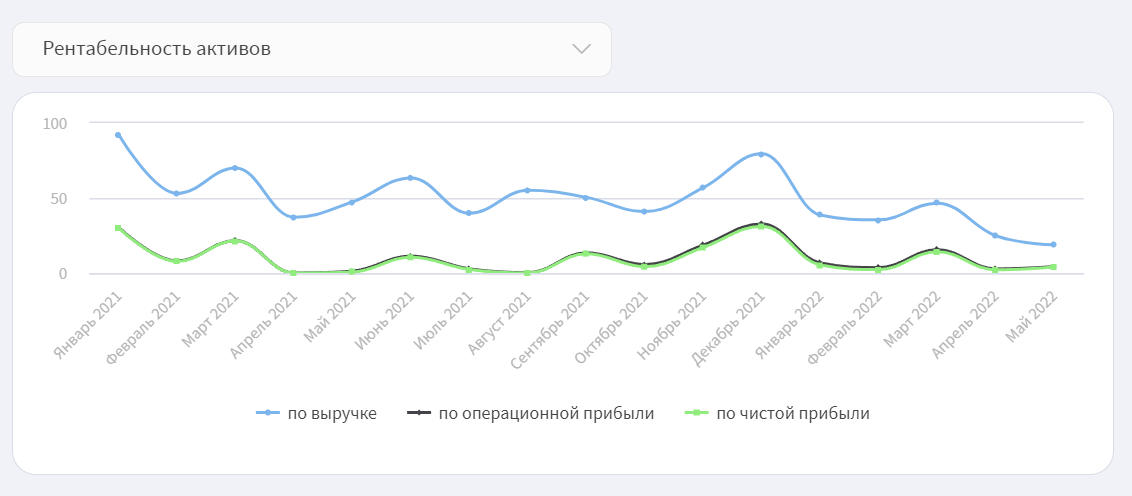Click the Июнь 2021 blue data point

pyautogui.click(x=410, y=178)
